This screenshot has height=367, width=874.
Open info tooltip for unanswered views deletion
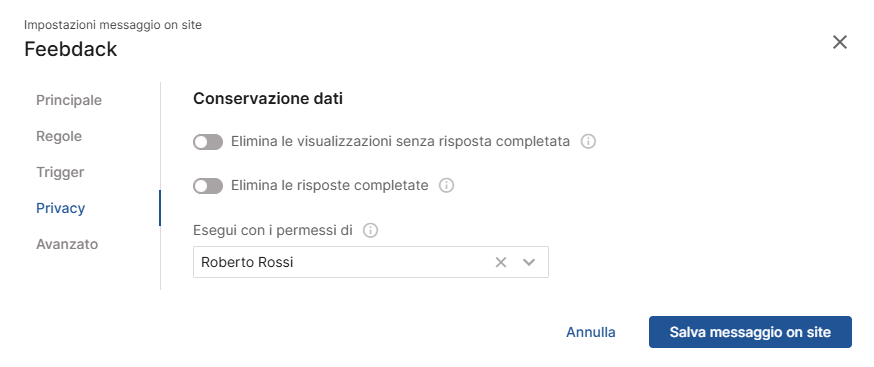tap(588, 142)
